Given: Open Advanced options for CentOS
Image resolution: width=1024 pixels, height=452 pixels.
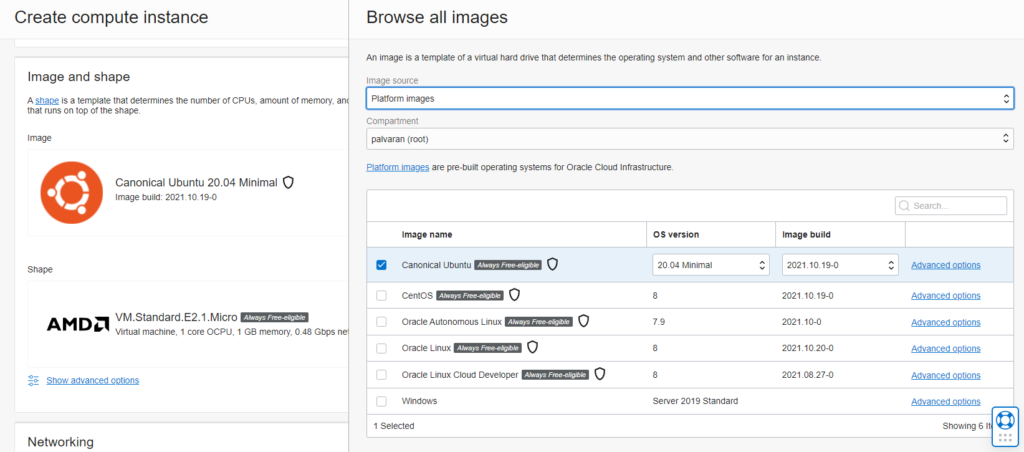Looking at the screenshot, I should pyautogui.click(x=946, y=296).
